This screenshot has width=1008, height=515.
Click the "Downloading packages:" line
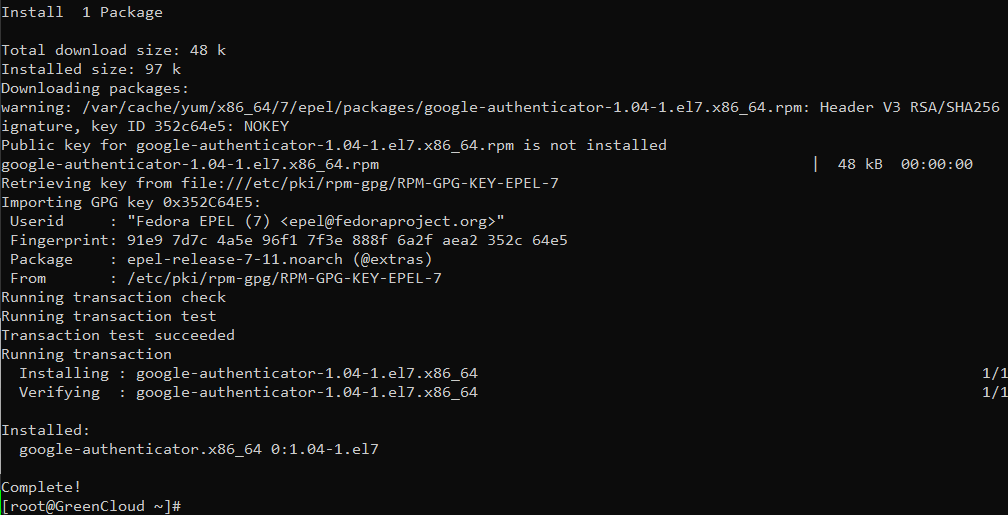(96, 88)
